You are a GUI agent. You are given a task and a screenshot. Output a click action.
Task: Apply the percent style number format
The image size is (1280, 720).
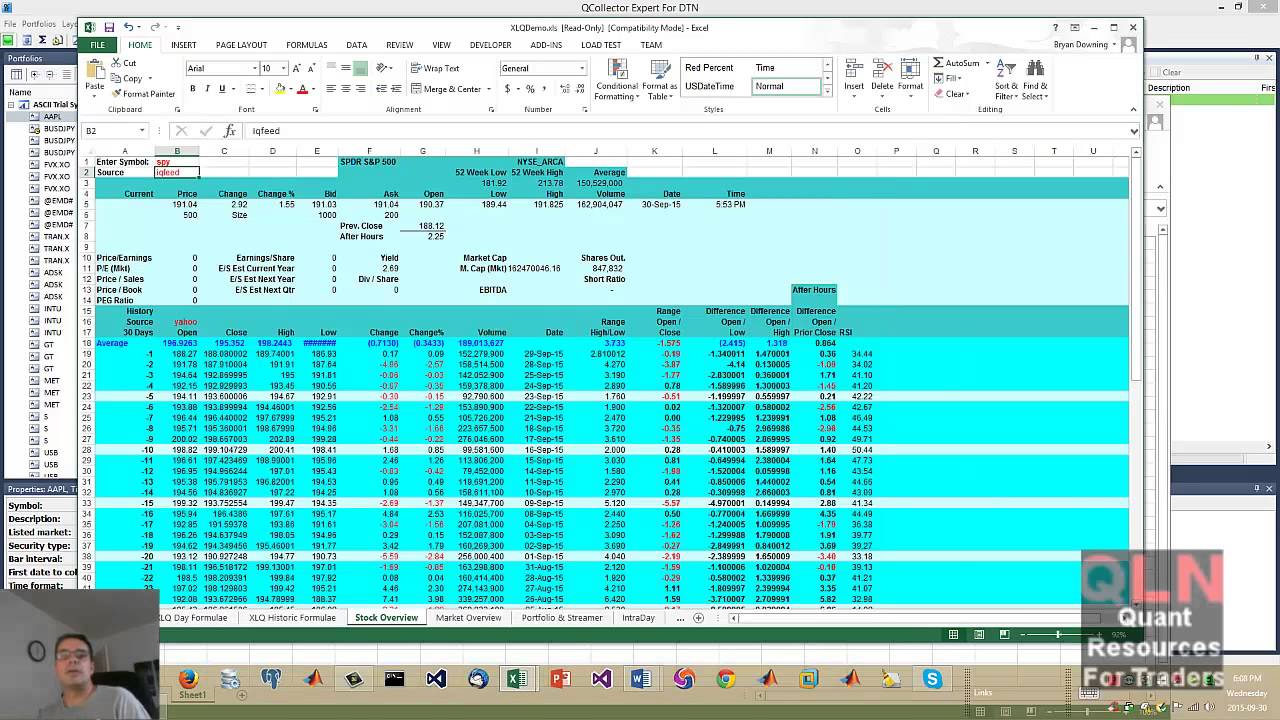pyautogui.click(x=529, y=89)
